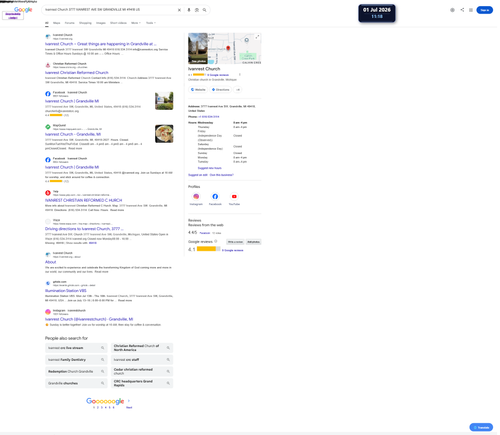Open the 'Illumination Station VBS' link

pos(66,291)
